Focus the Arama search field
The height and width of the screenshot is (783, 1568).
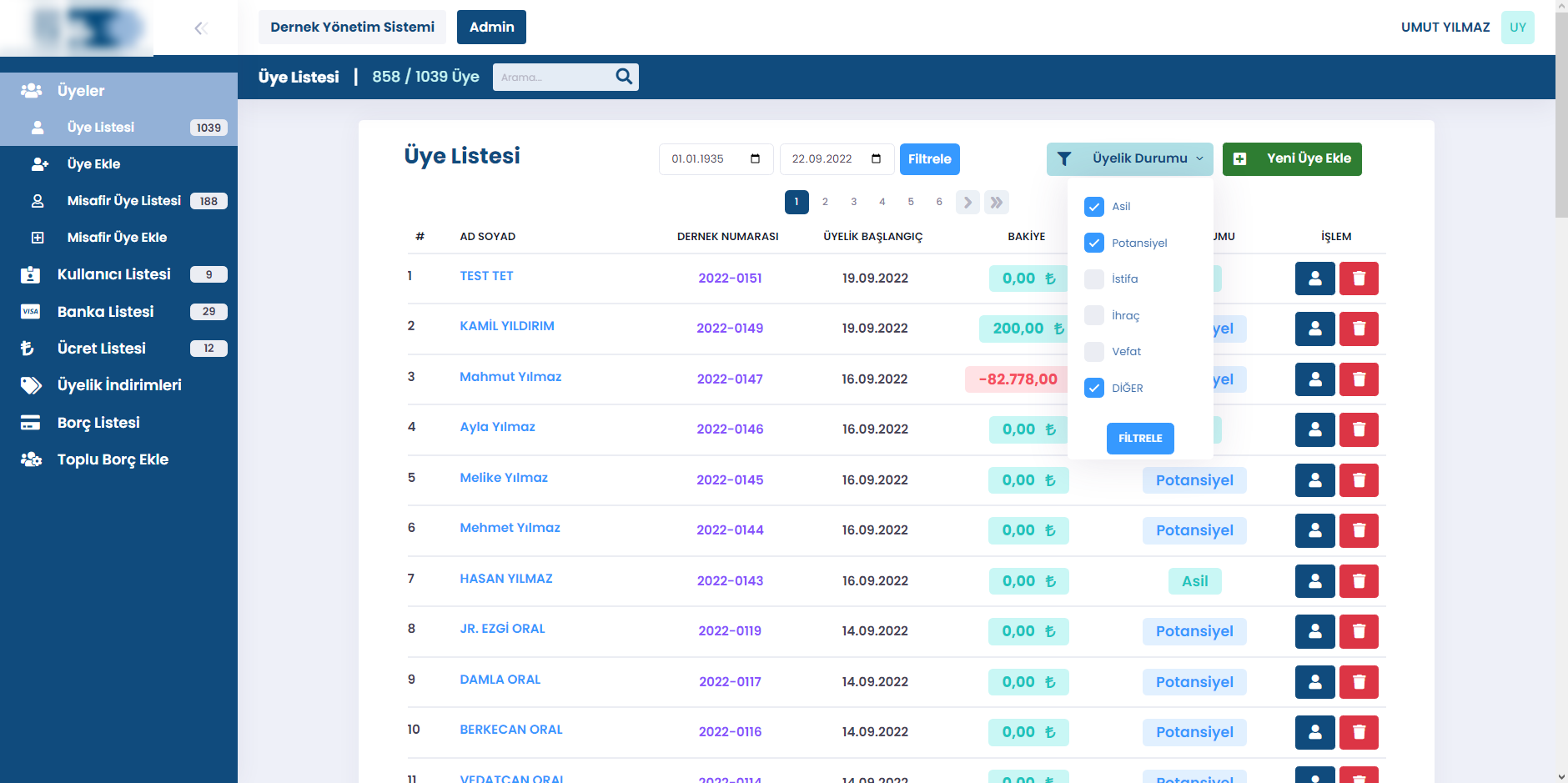point(552,78)
